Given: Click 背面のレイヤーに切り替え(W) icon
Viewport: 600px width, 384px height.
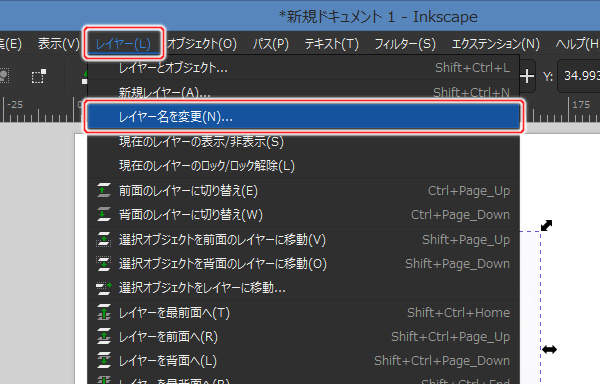Looking at the screenshot, I should (x=104, y=215).
